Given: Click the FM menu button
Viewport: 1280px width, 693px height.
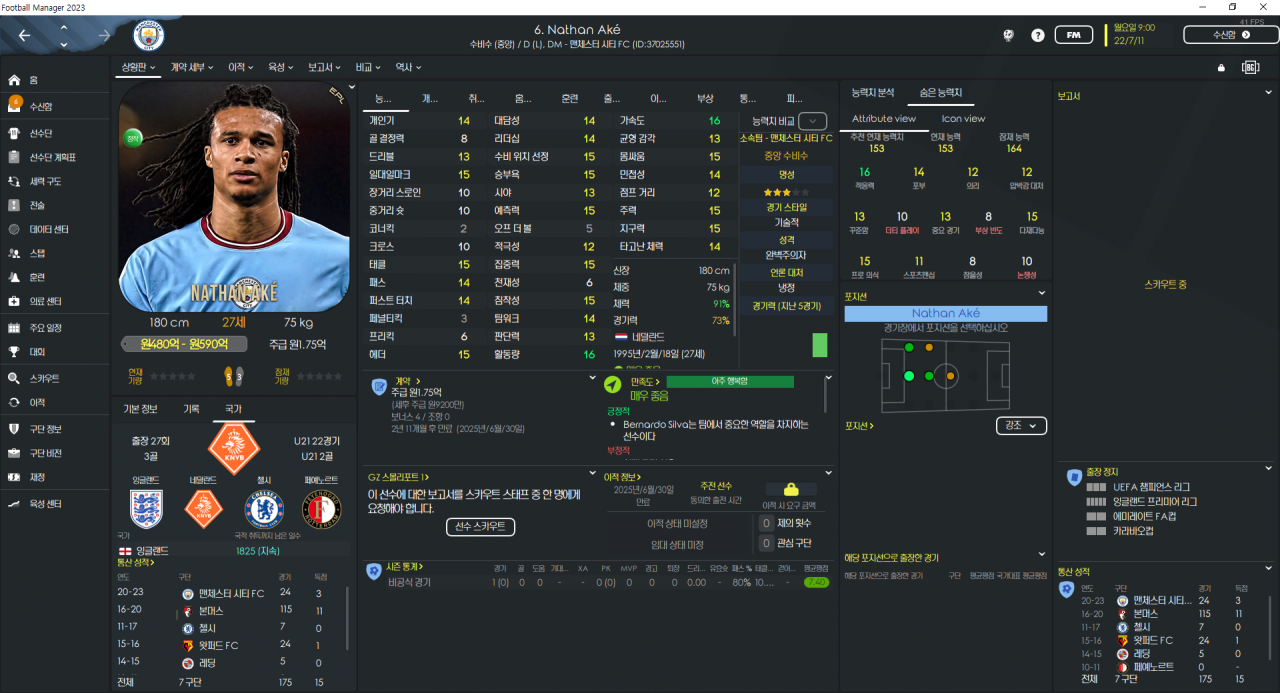Looking at the screenshot, I should pyautogui.click(x=1073, y=35).
